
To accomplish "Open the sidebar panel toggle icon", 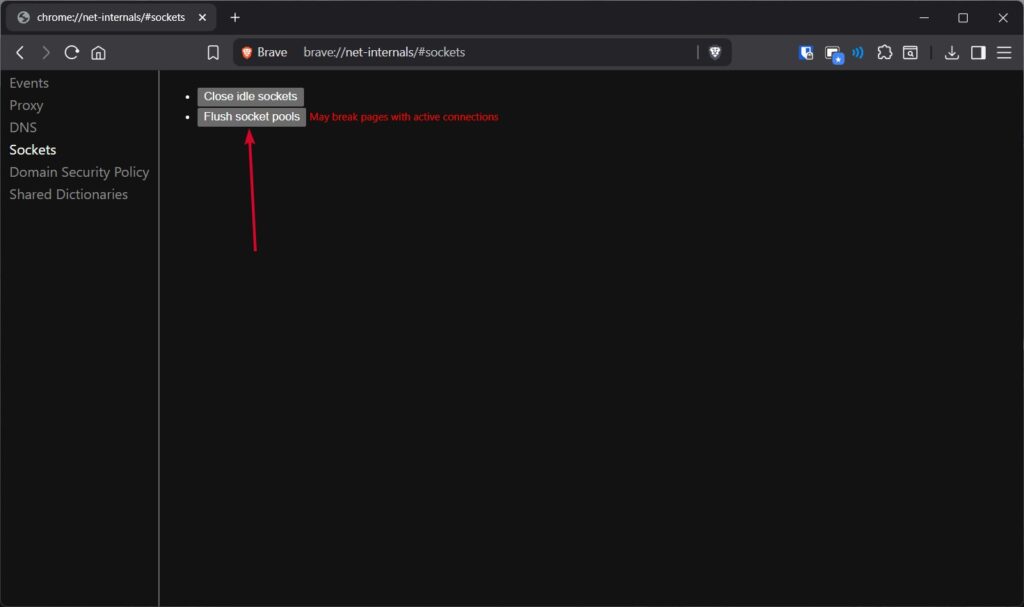I will coord(978,52).
